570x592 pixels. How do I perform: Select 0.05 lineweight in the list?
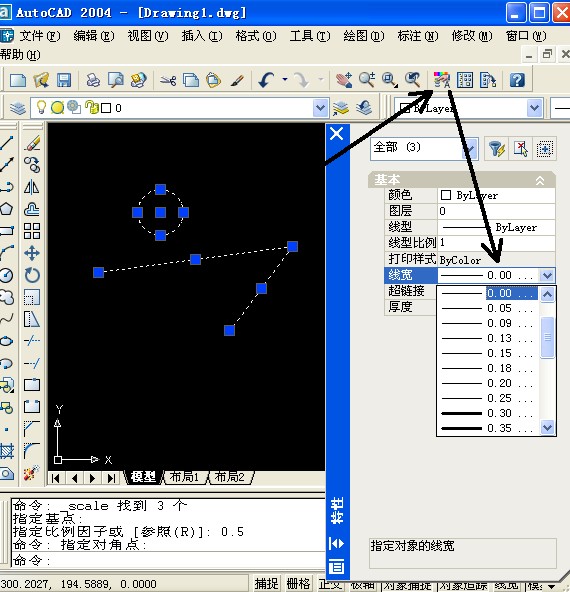pyautogui.click(x=488, y=308)
